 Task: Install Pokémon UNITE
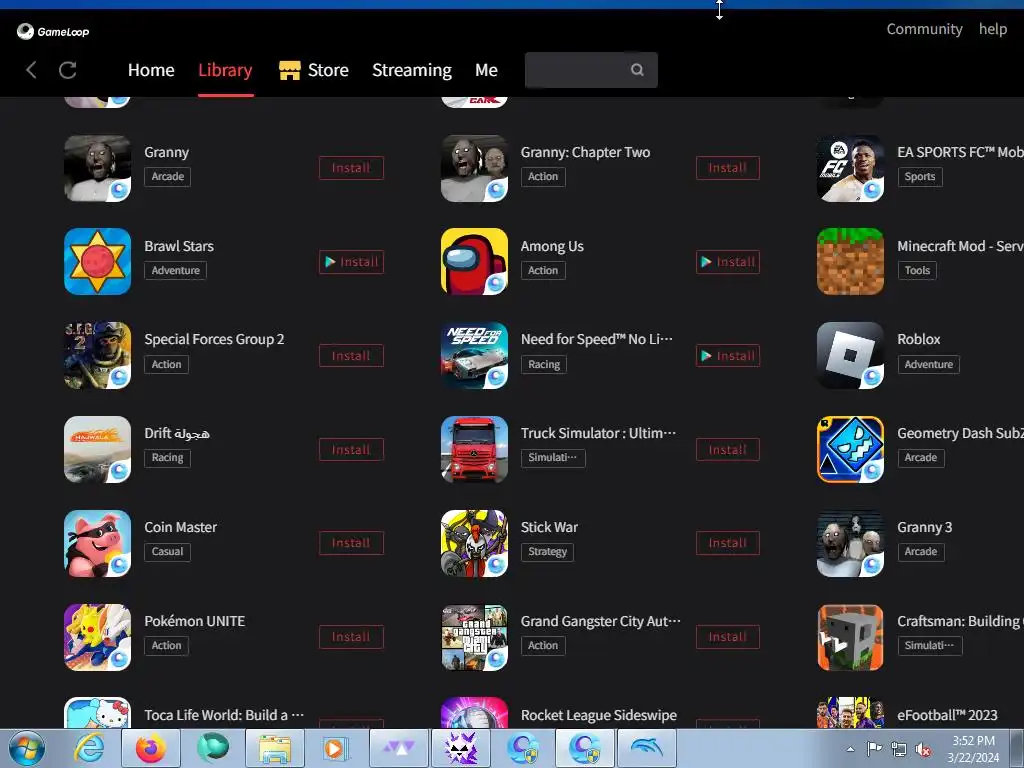tap(351, 637)
